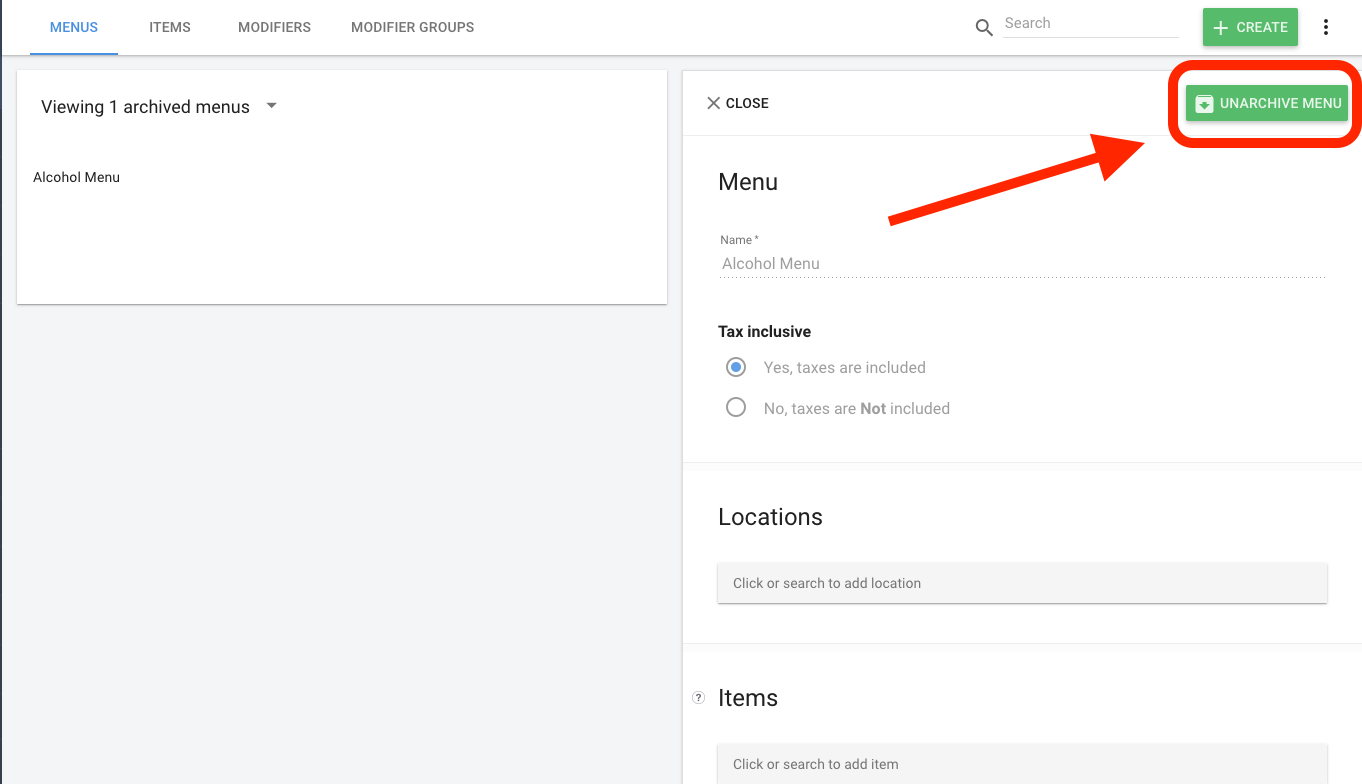Switch to the Menus tab

(x=74, y=27)
